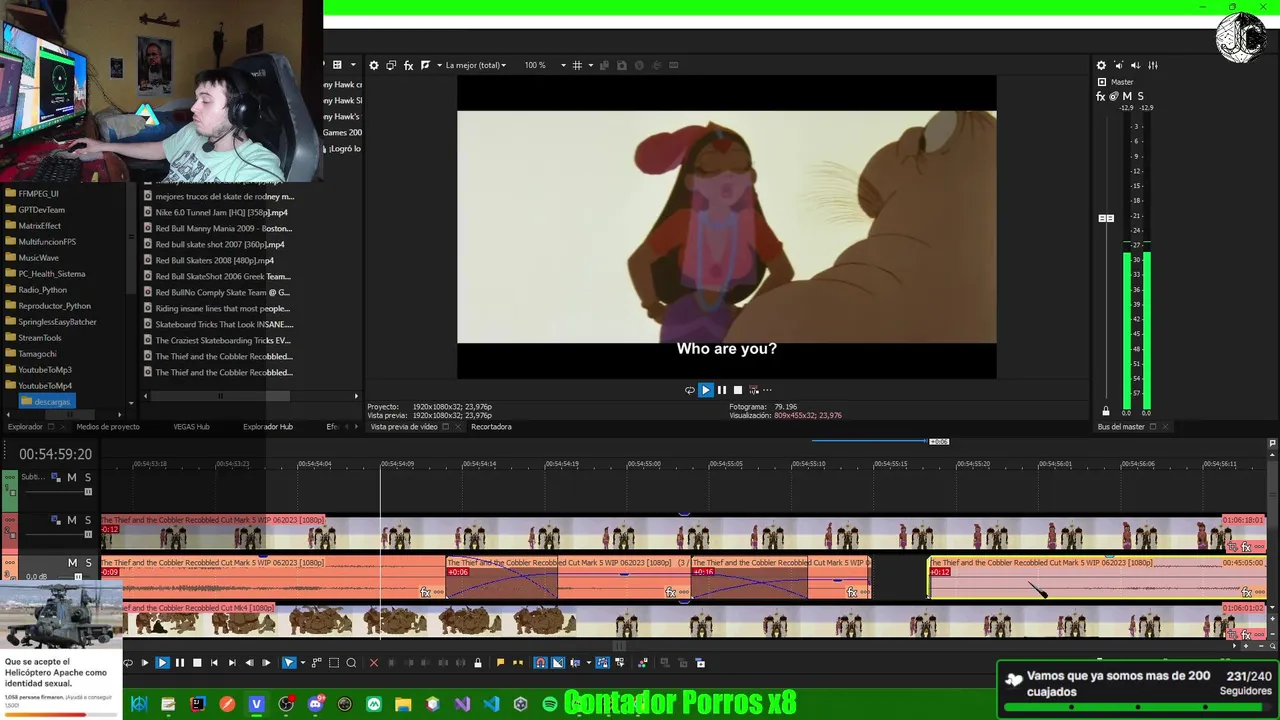
Task: Open event FX on first audio clip
Action: tap(425, 592)
